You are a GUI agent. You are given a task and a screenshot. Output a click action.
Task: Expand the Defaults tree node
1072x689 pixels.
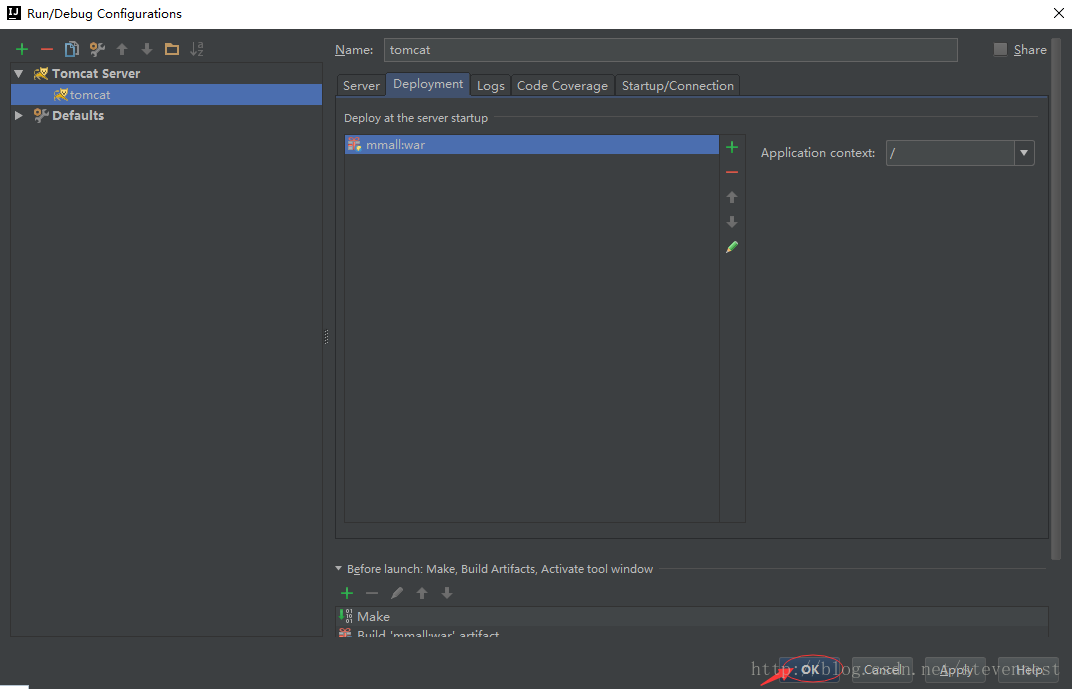pyautogui.click(x=19, y=116)
